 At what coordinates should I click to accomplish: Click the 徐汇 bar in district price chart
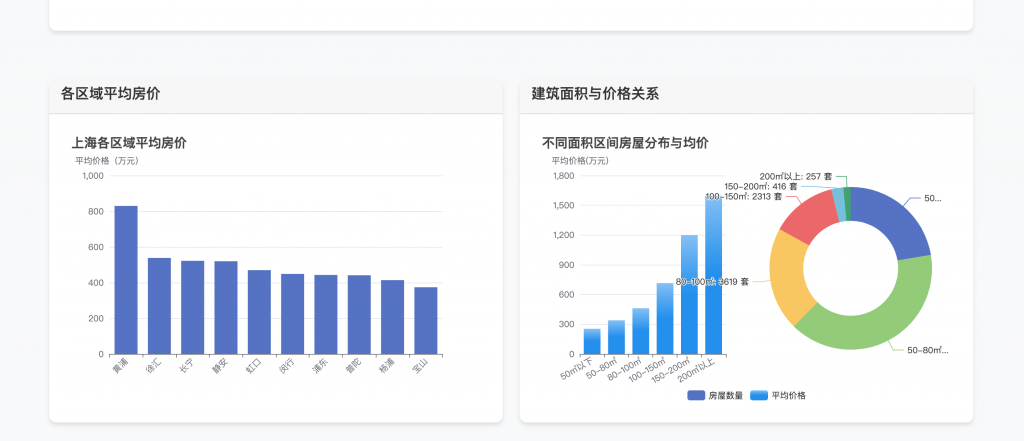coord(159,306)
